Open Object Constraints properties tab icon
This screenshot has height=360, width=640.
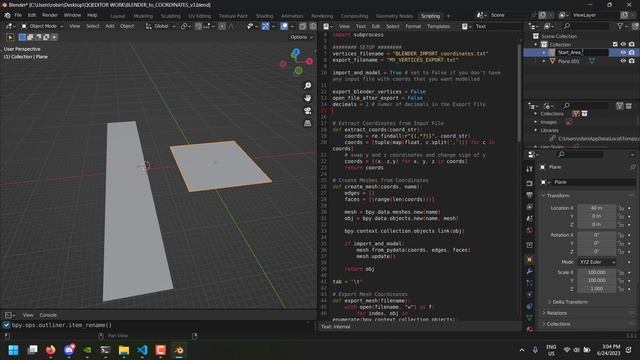pos(529,306)
